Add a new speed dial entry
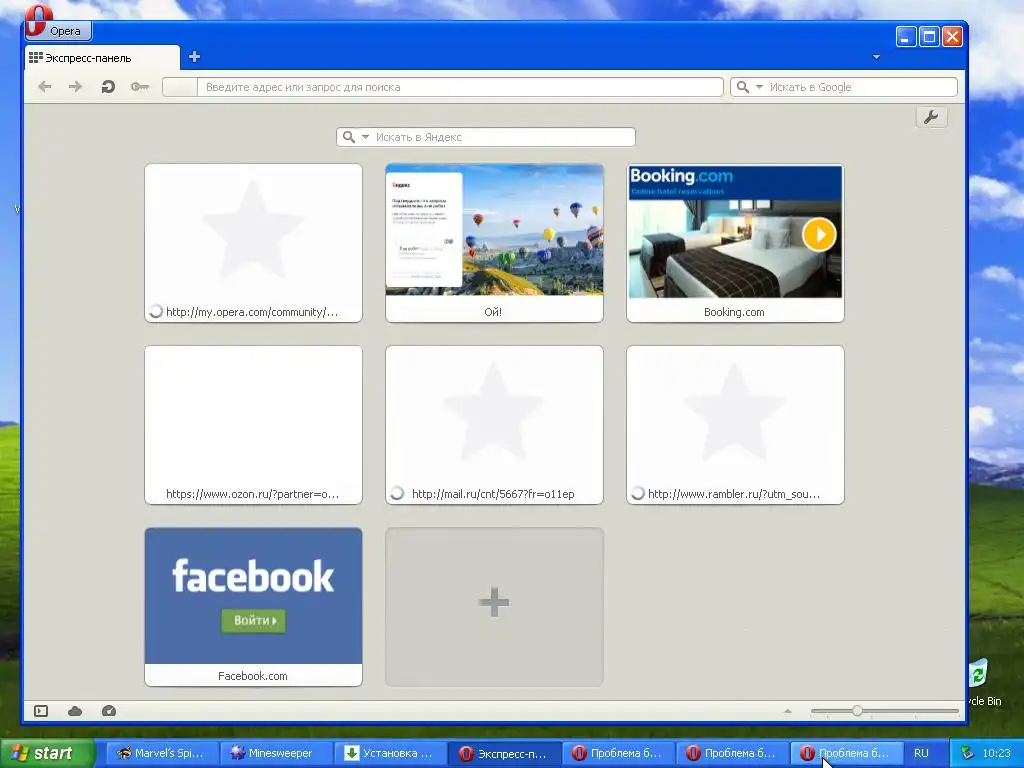Viewport: 1024px width, 768px height. coord(494,607)
